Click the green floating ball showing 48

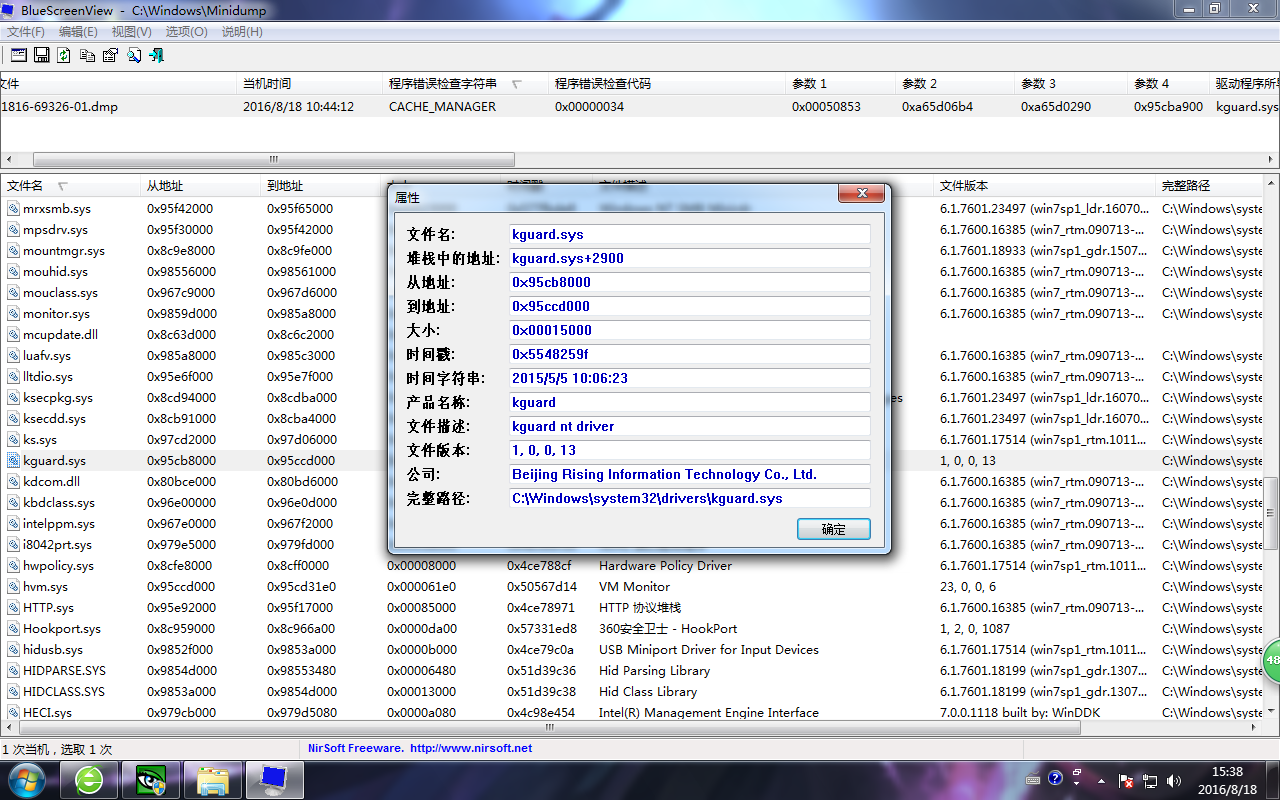(x=1271, y=661)
